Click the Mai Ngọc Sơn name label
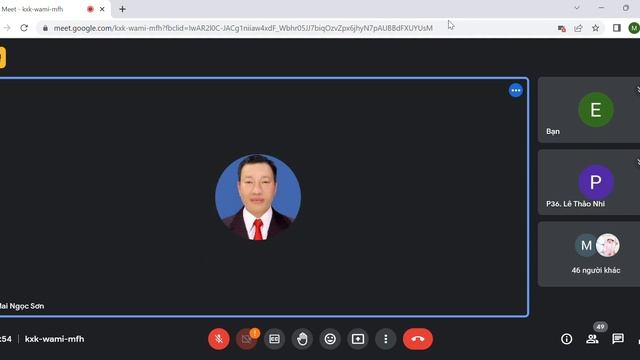This screenshot has width=640, height=360. click(22, 306)
